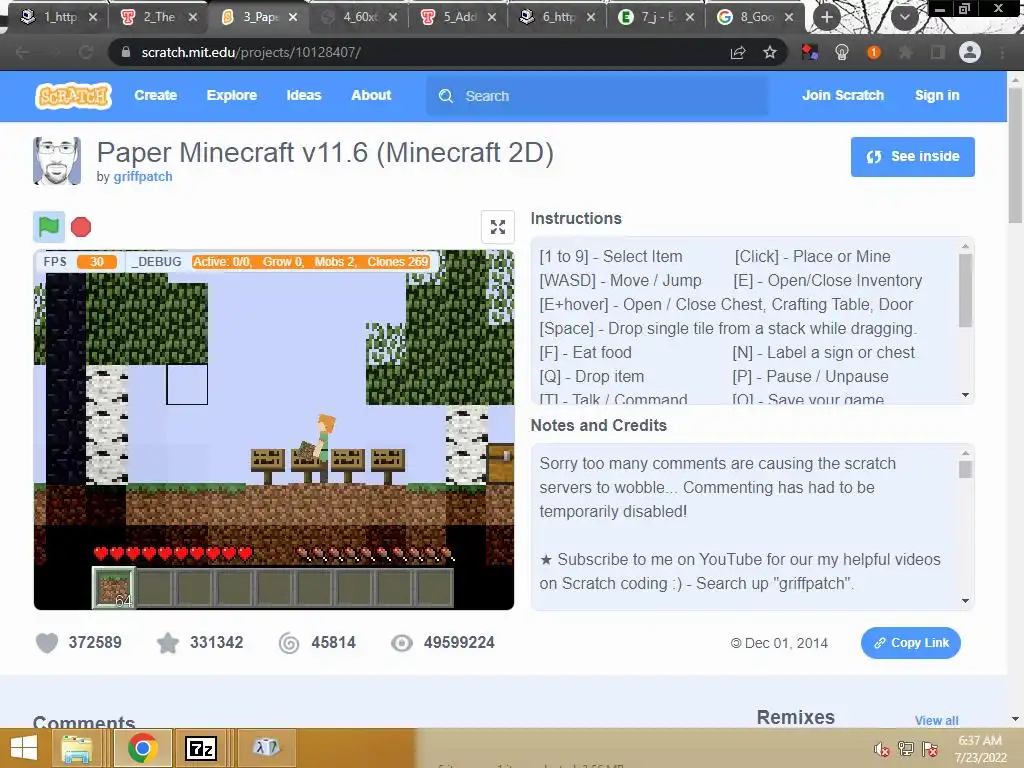This screenshot has height=768, width=1024.
Task: Favorite the project with the star icon
Action: pos(168,643)
